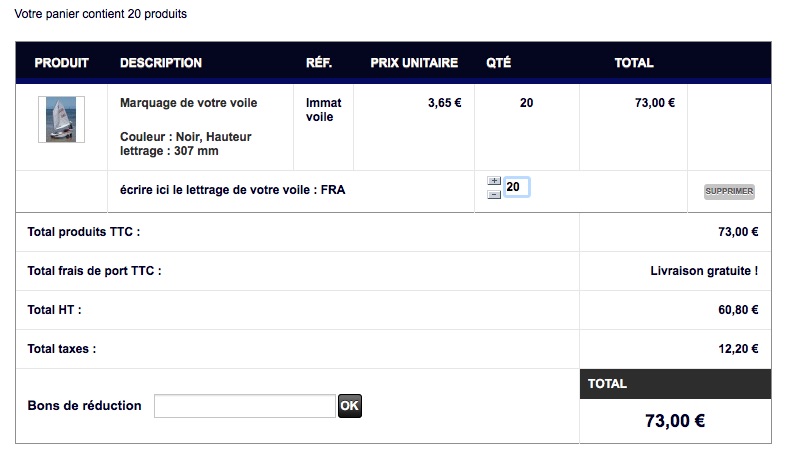Image resolution: width=786 pixels, height=461 pixels.
Task: Increase quantity with the plus button
Action: click(x=494, y=181)
